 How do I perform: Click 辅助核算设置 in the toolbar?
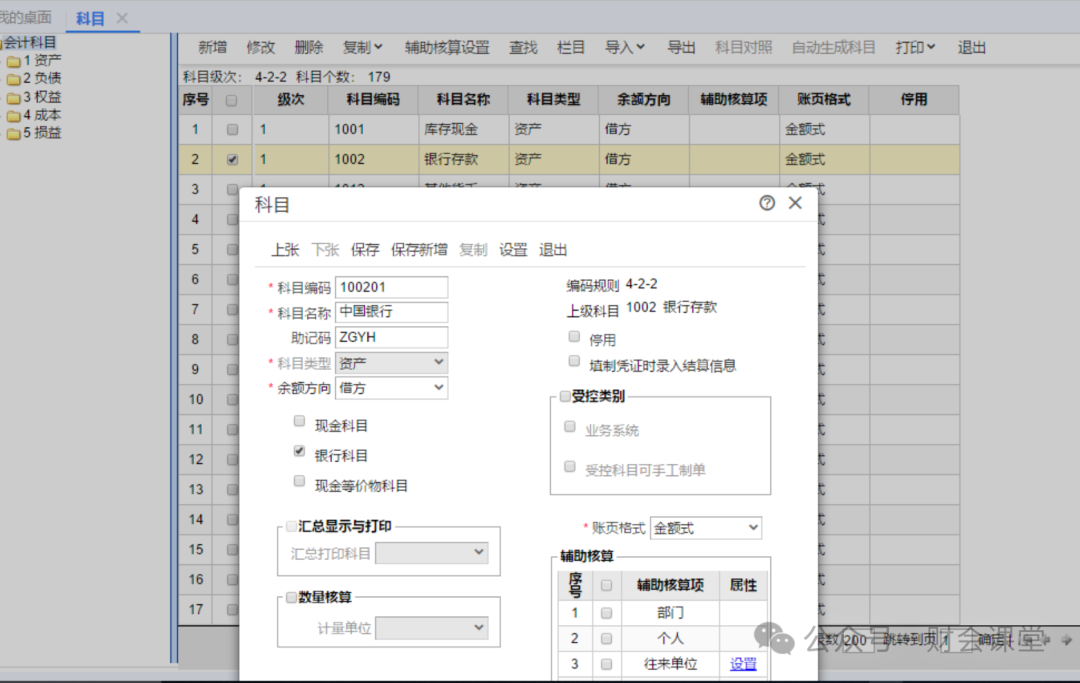(447, 47)
